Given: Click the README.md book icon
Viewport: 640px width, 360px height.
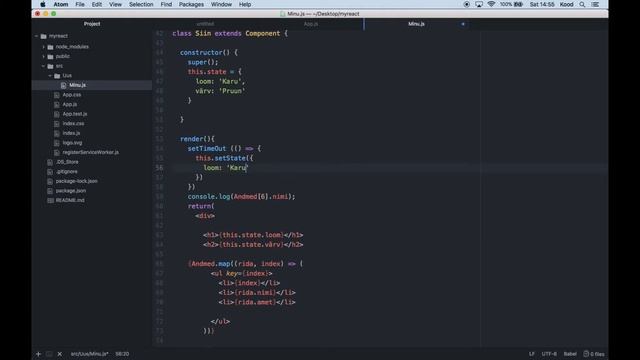Looking at the screenshot, I should click(x=50, y=200).
